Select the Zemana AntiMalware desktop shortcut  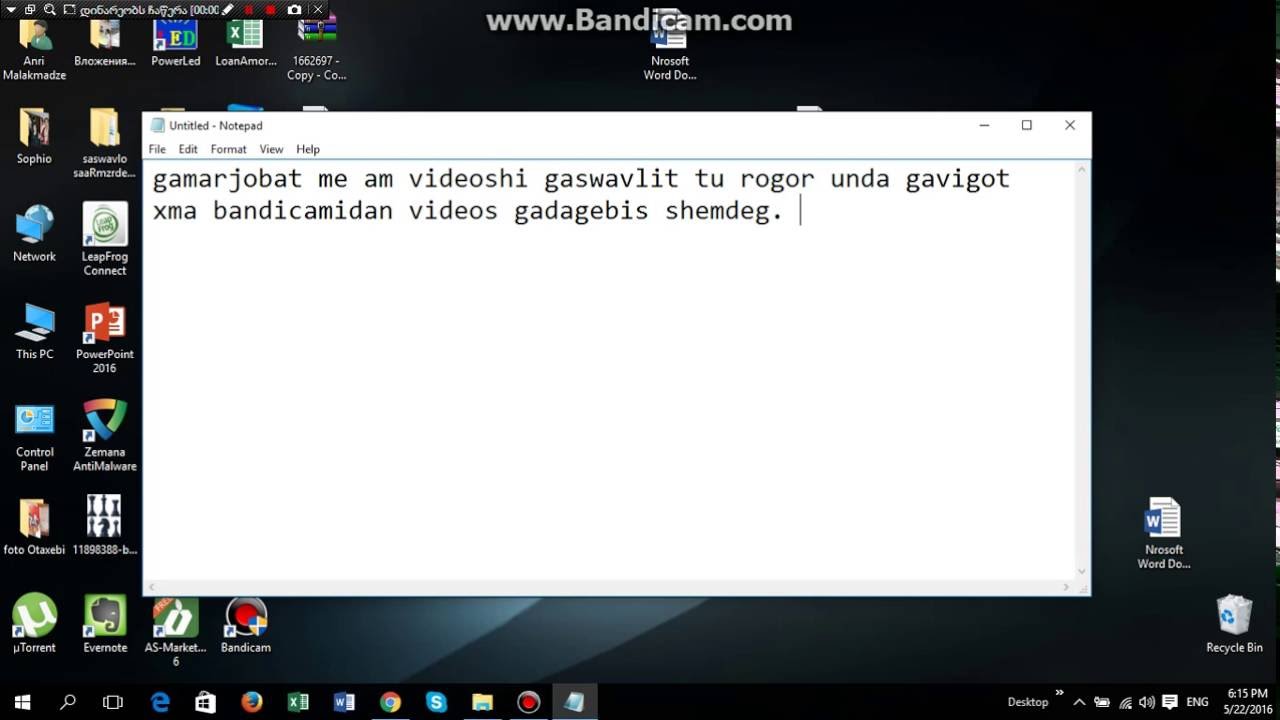[105, 436]
